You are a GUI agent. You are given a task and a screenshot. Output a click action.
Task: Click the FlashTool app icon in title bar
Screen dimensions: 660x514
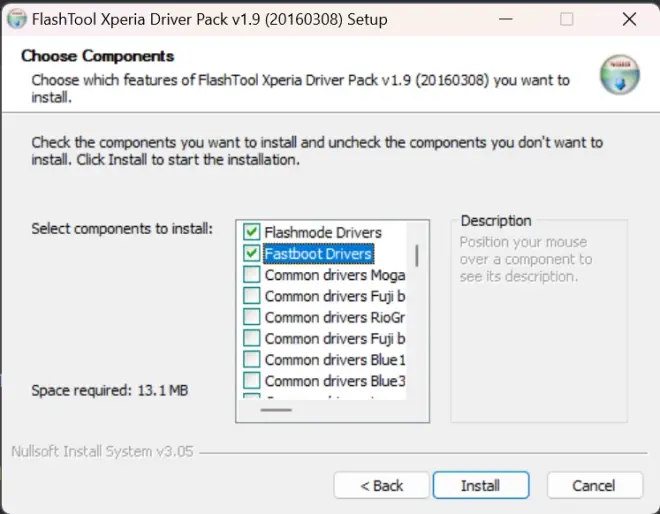click(x=17, y=19)
